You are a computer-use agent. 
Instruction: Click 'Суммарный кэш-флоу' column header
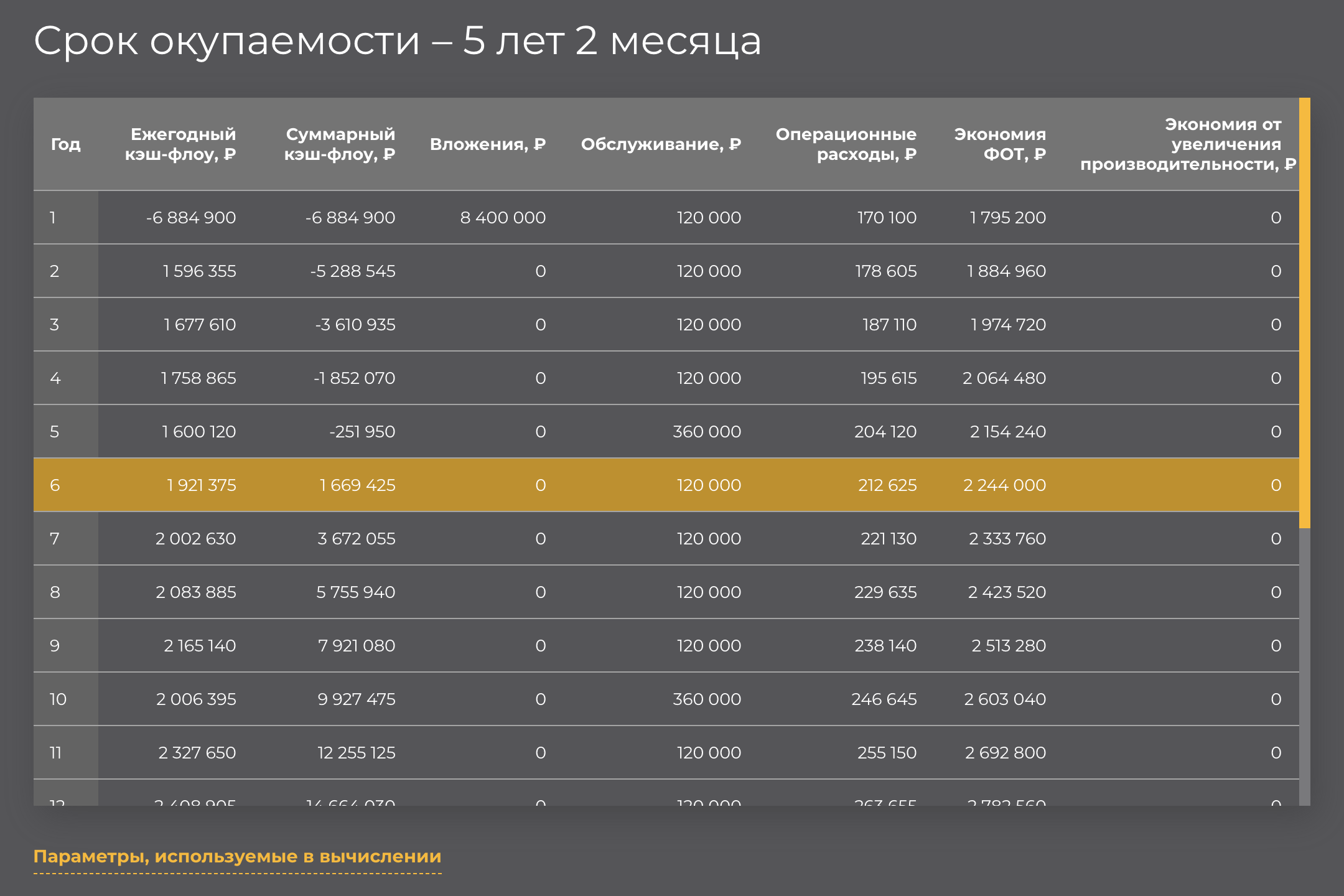pyautogui.click(x=340, y=144)
